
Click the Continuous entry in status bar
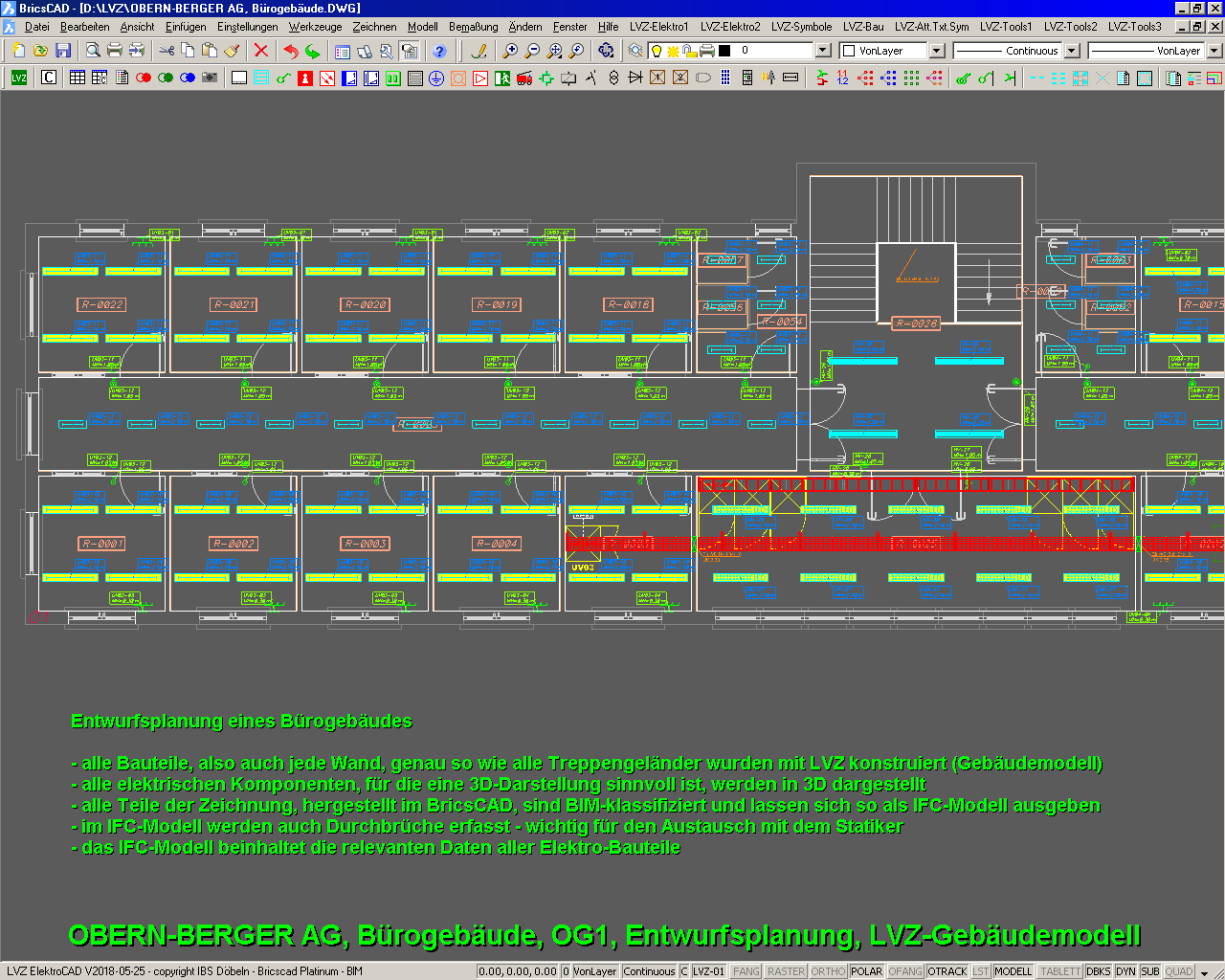click(649, 971)
